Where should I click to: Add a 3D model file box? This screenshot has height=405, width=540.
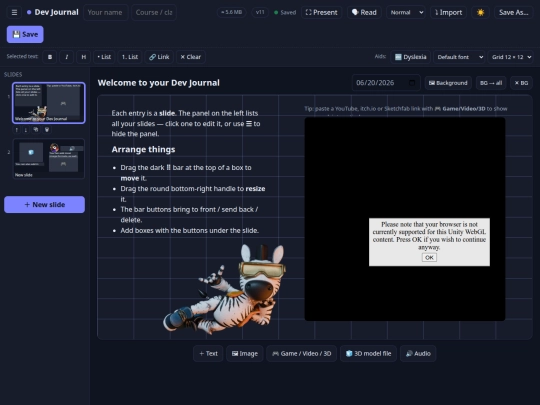368,354
